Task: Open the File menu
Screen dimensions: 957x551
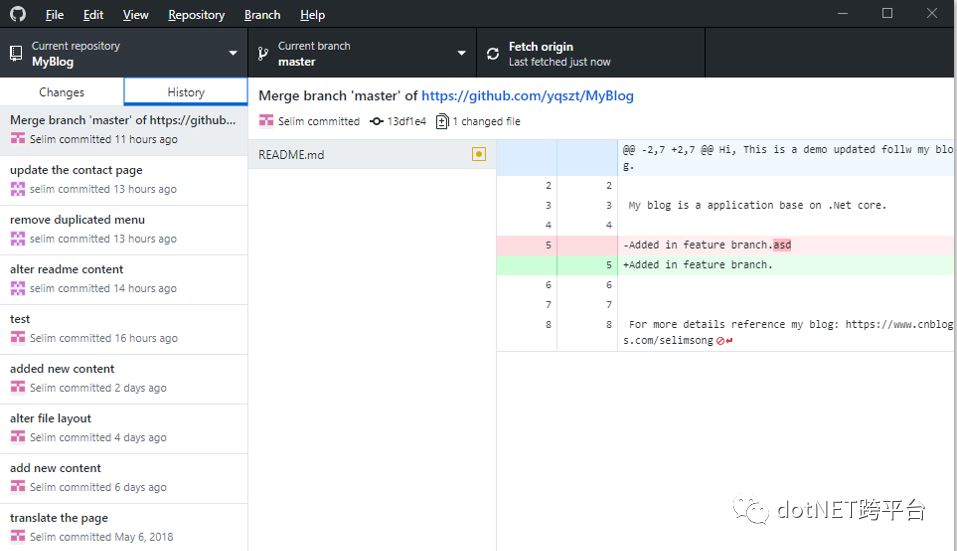Action: [x=54, y=15]
